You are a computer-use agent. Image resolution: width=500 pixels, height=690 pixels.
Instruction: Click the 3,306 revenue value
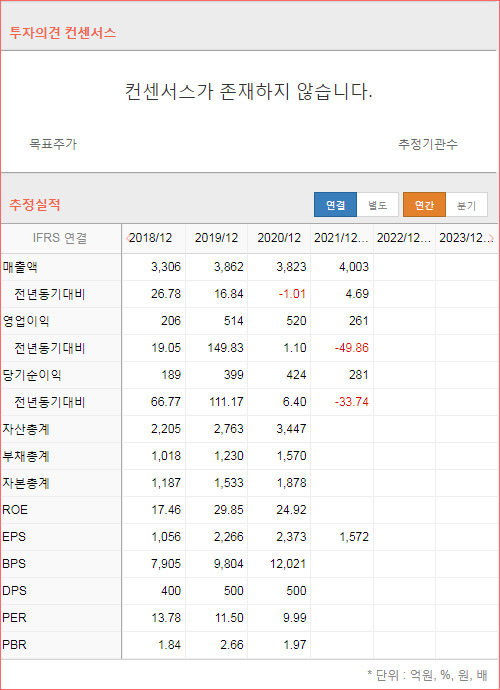click(x=166, y=267)
